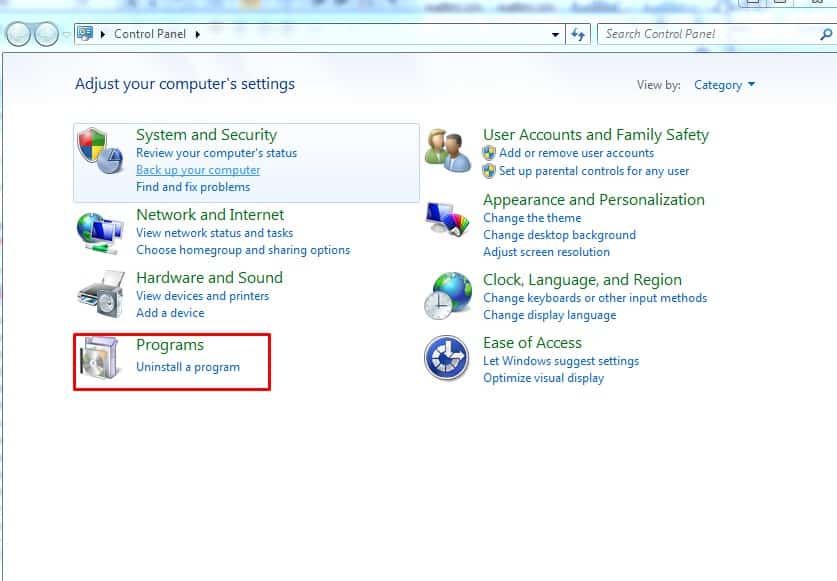Open the Programs category heading

pyautogui.click(x=170, y=345)
